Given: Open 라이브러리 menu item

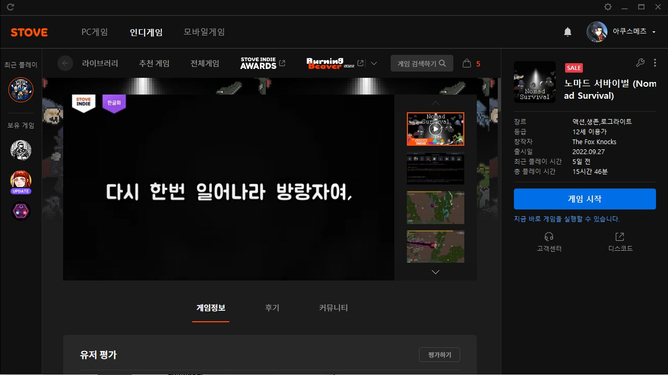Looking at the screenshot, I should click(x=100, y=63).
